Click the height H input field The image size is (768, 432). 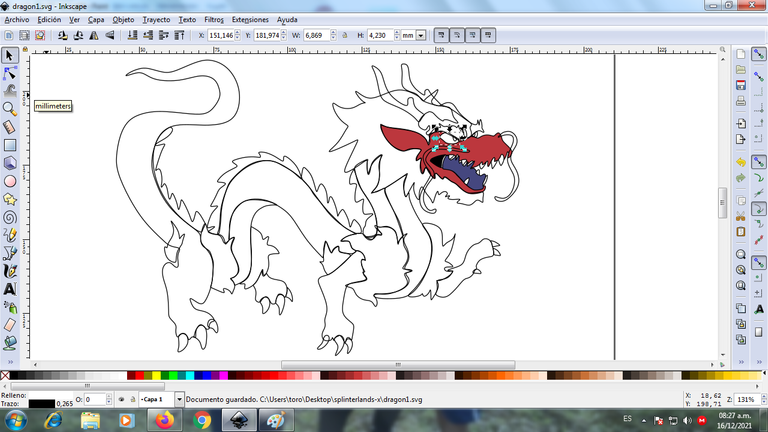380,35
